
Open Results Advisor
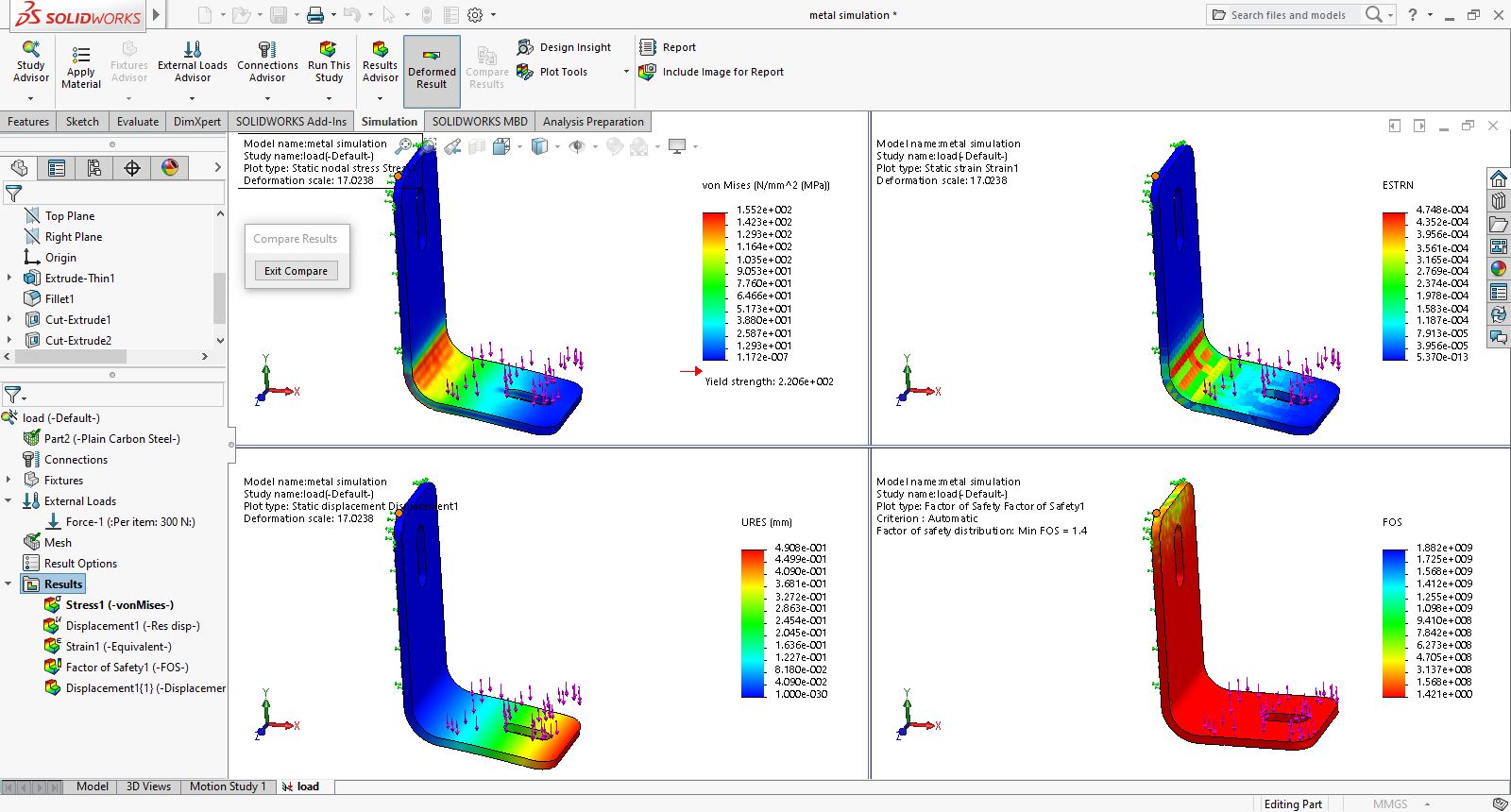381,62
